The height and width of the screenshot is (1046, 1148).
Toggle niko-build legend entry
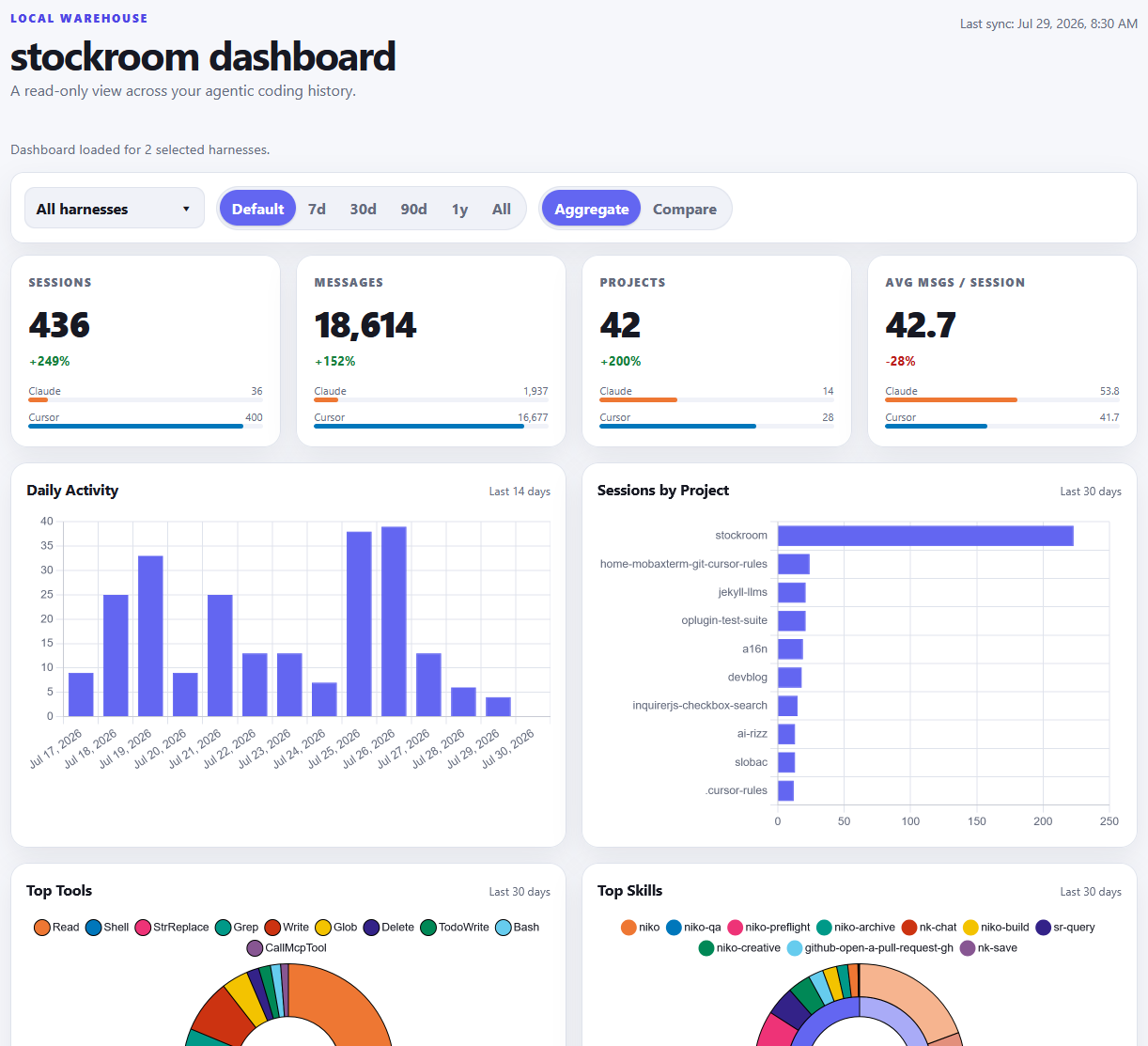997,928
